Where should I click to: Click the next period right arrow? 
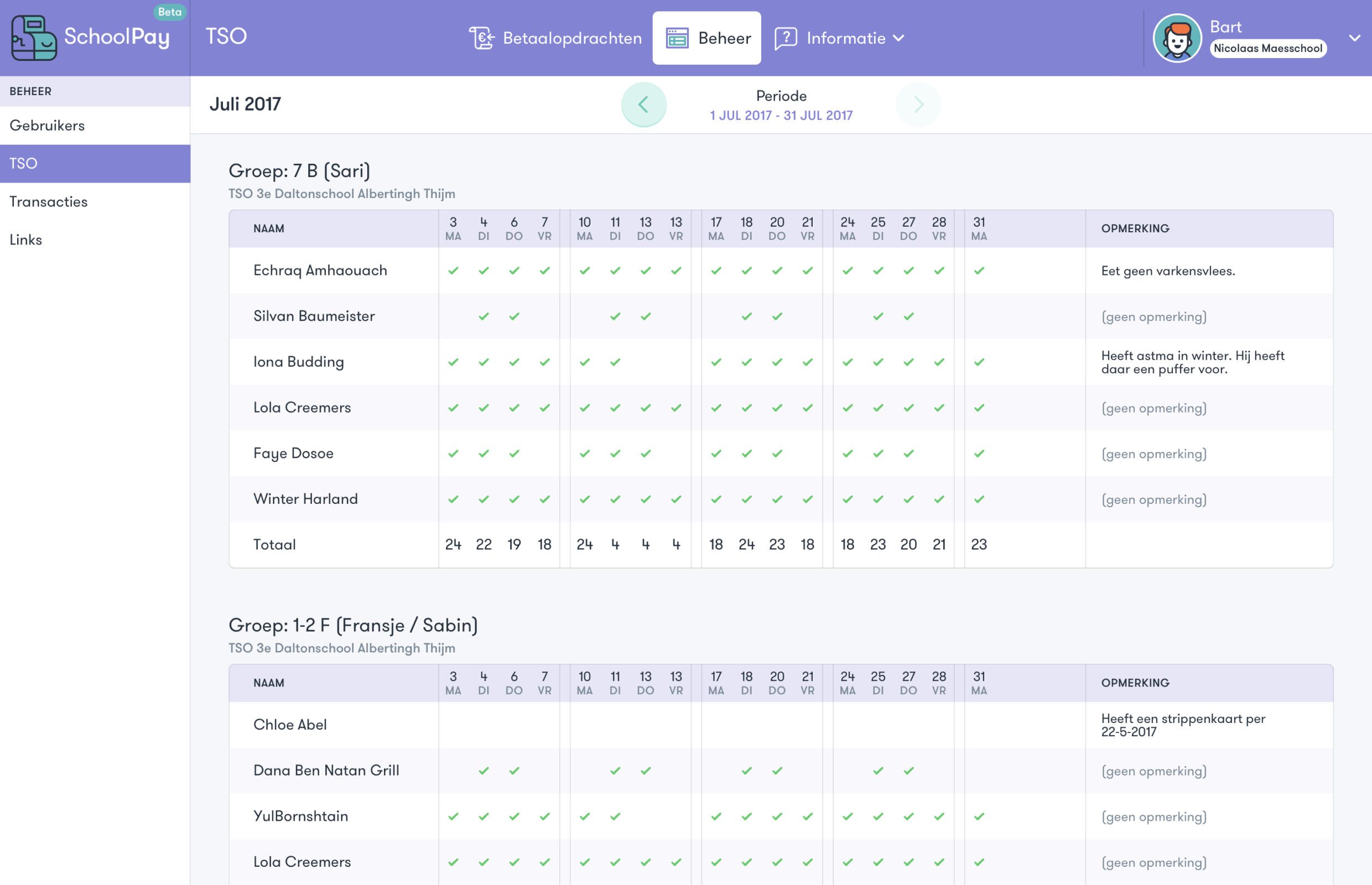click(x=918, y=104)
